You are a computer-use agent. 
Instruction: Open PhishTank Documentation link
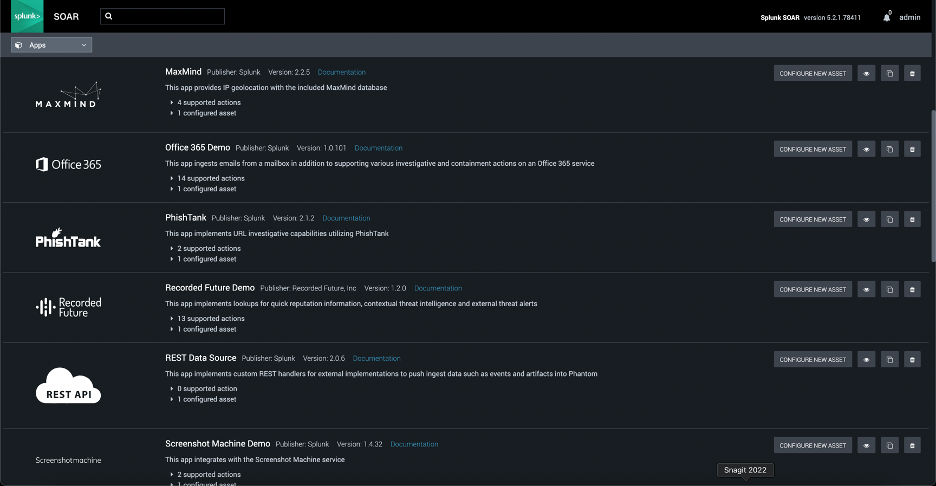coord(346,218)
